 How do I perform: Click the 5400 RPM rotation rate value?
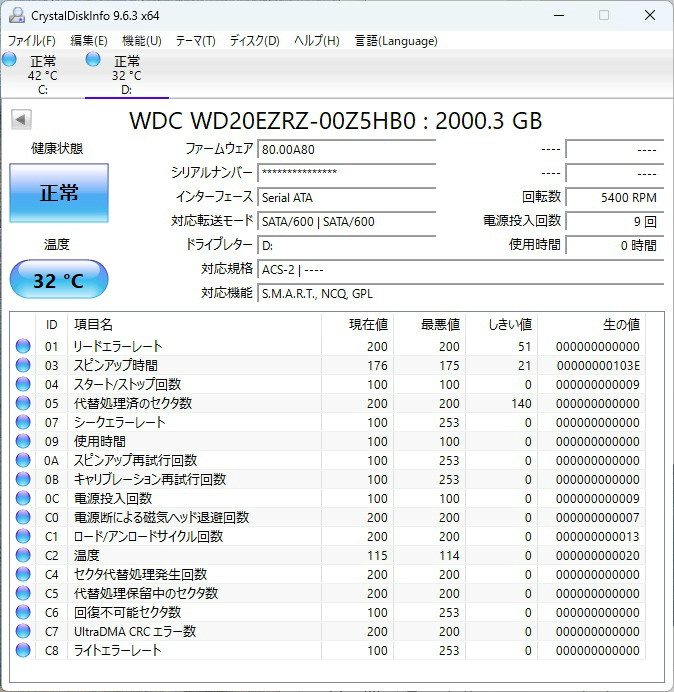tap(615, 197)
